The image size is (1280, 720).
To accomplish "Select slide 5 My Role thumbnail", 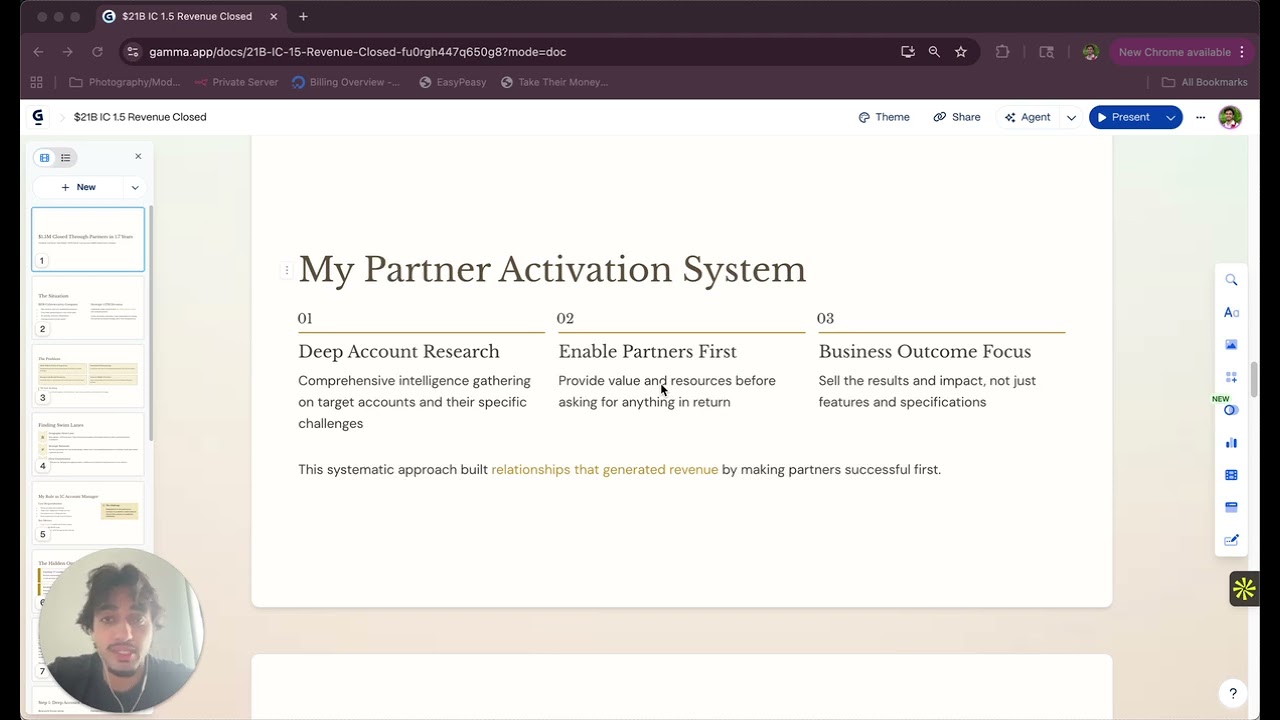I will 88,513.
